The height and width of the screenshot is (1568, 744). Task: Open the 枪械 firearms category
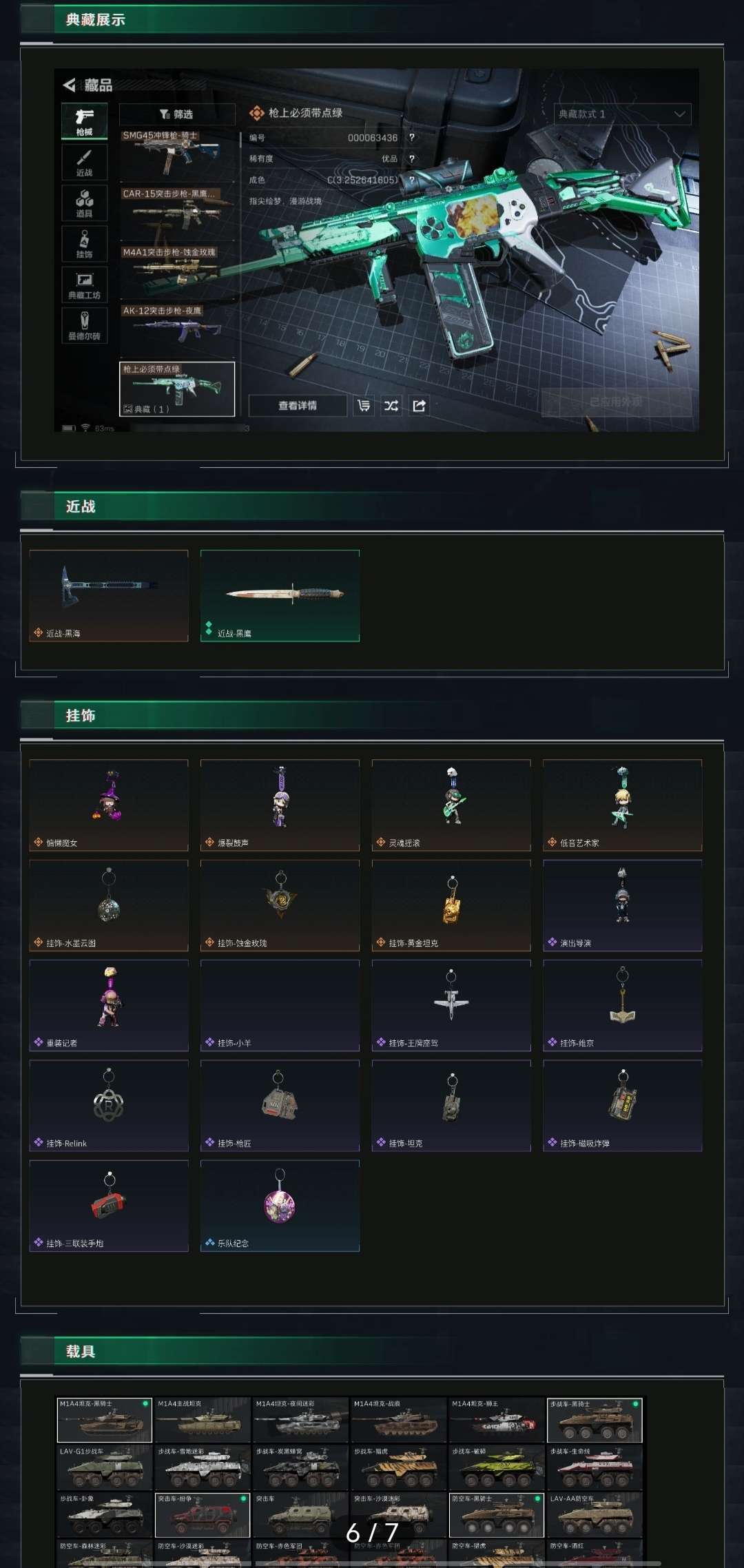[84, 121]
